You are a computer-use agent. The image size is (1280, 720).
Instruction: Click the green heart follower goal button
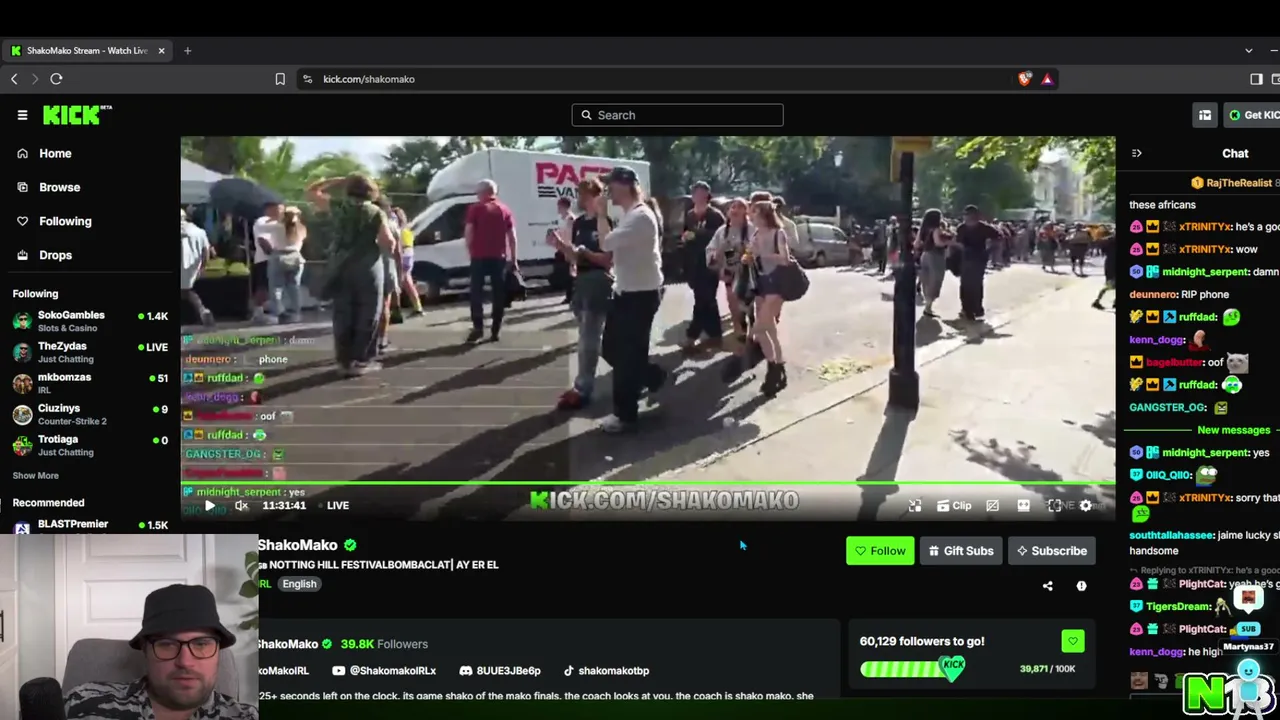click(1073, 641)
